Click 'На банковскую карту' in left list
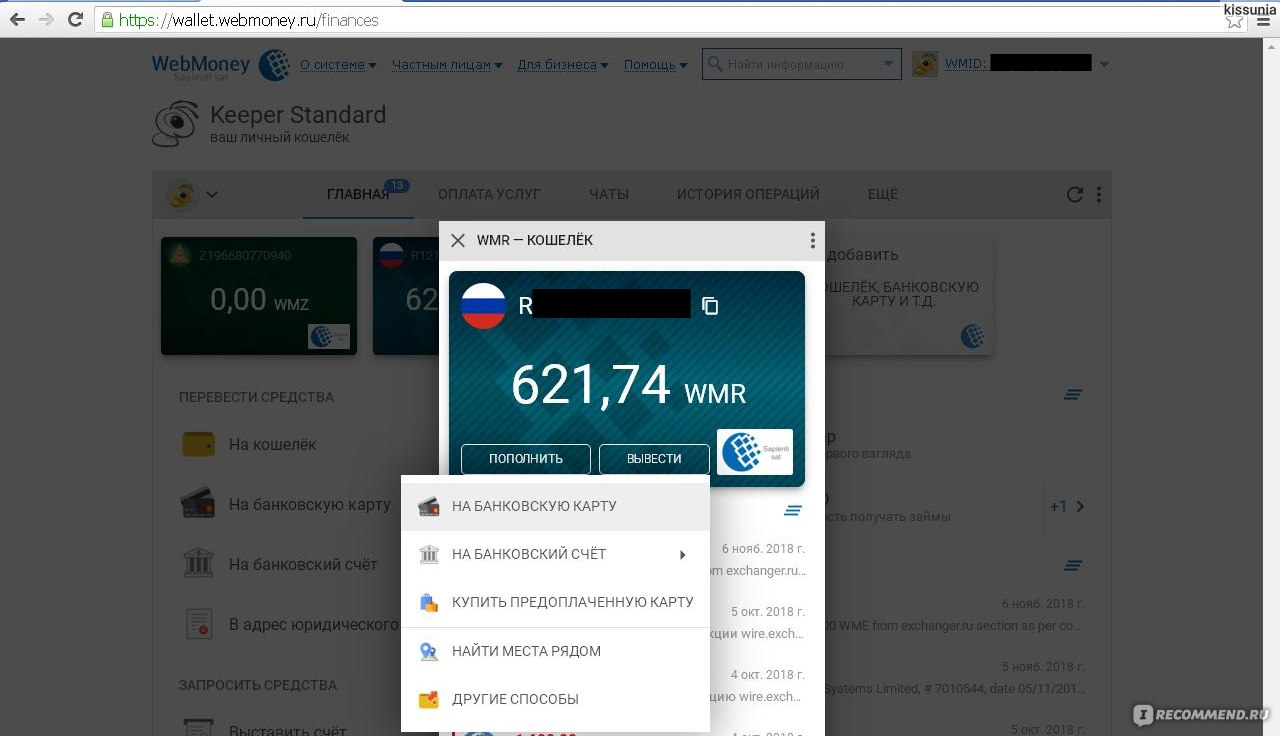1280x736 pixels. [x=310, y=504]
